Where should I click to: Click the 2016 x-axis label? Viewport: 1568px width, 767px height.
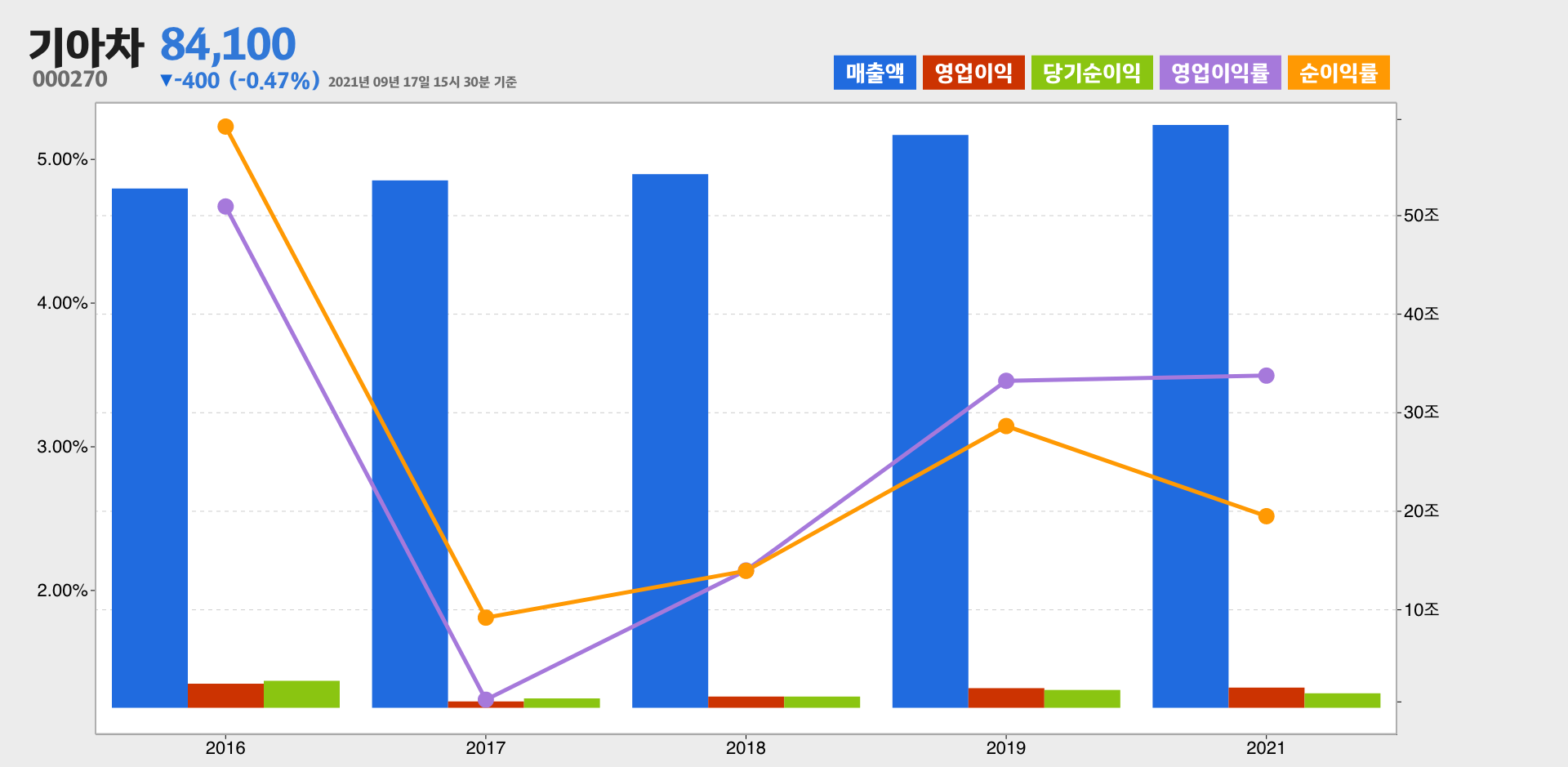tap(225, 747)
